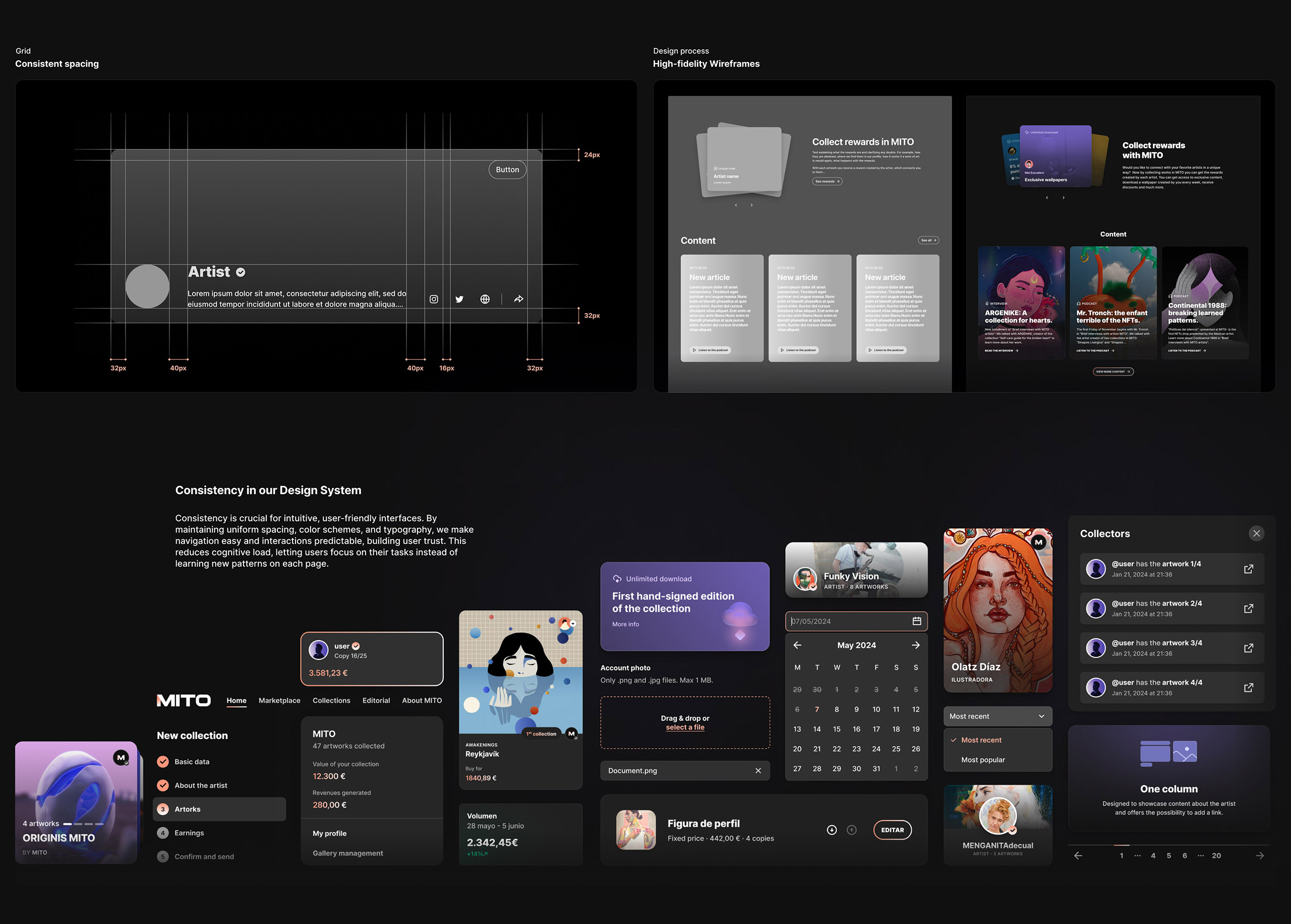Click user avatar on Copy 16/25 card
The image size is (1291, 924).
pyautogui.click(x=318, y=650)
